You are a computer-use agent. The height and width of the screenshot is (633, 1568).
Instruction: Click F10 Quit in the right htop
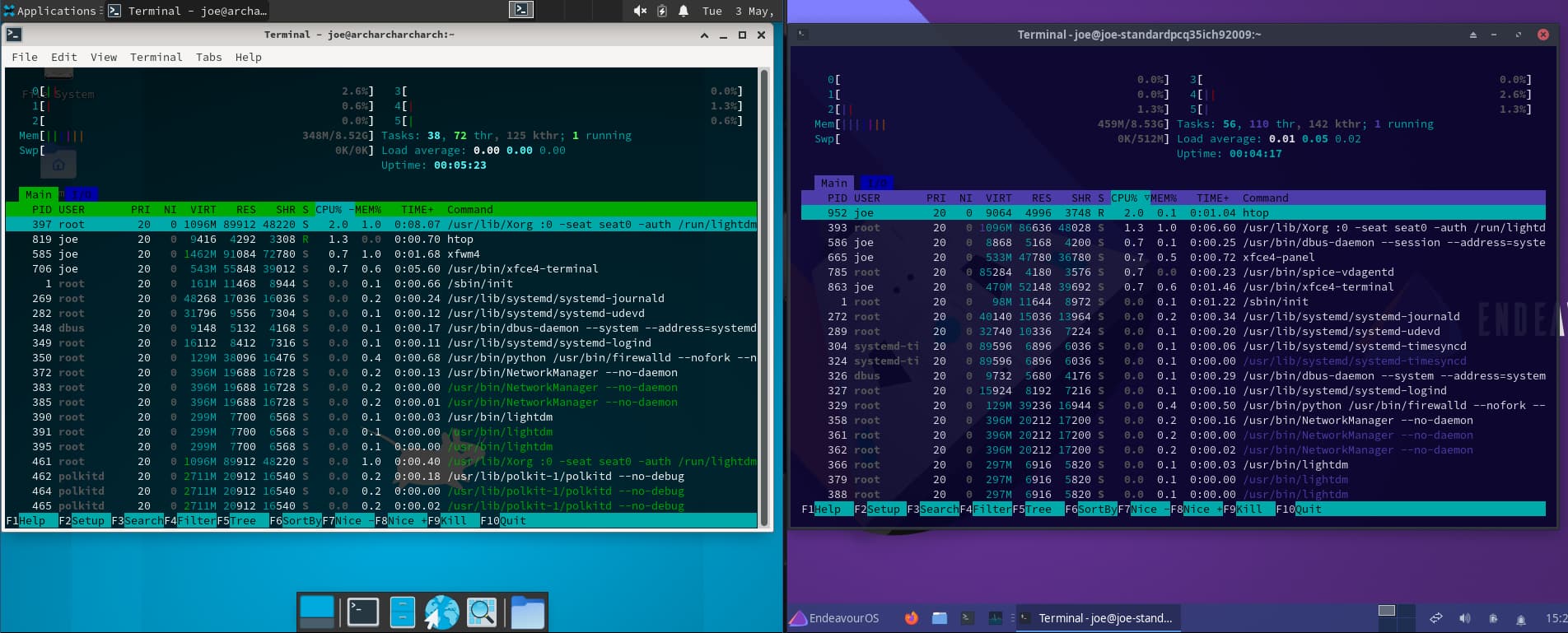point(1299,509)
